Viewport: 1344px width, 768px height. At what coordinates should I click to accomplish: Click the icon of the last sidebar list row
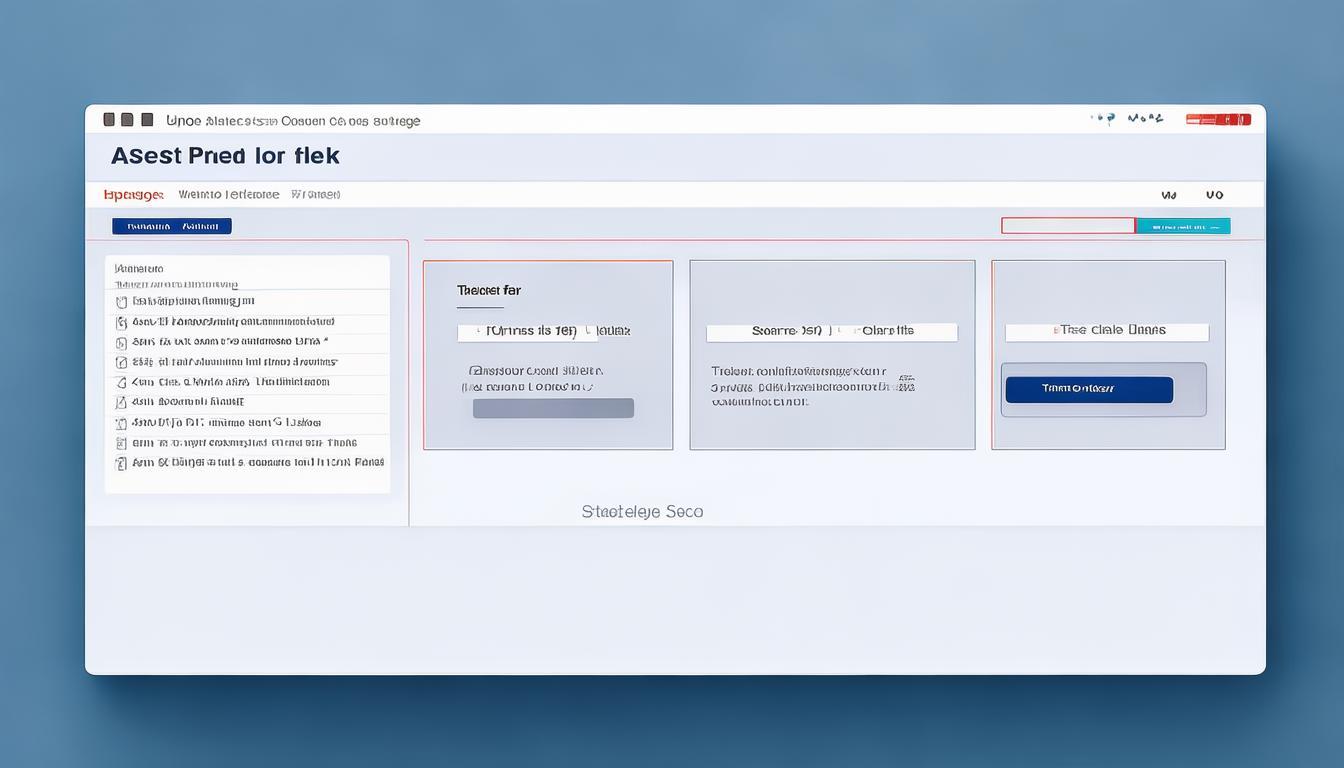[121, 463]
